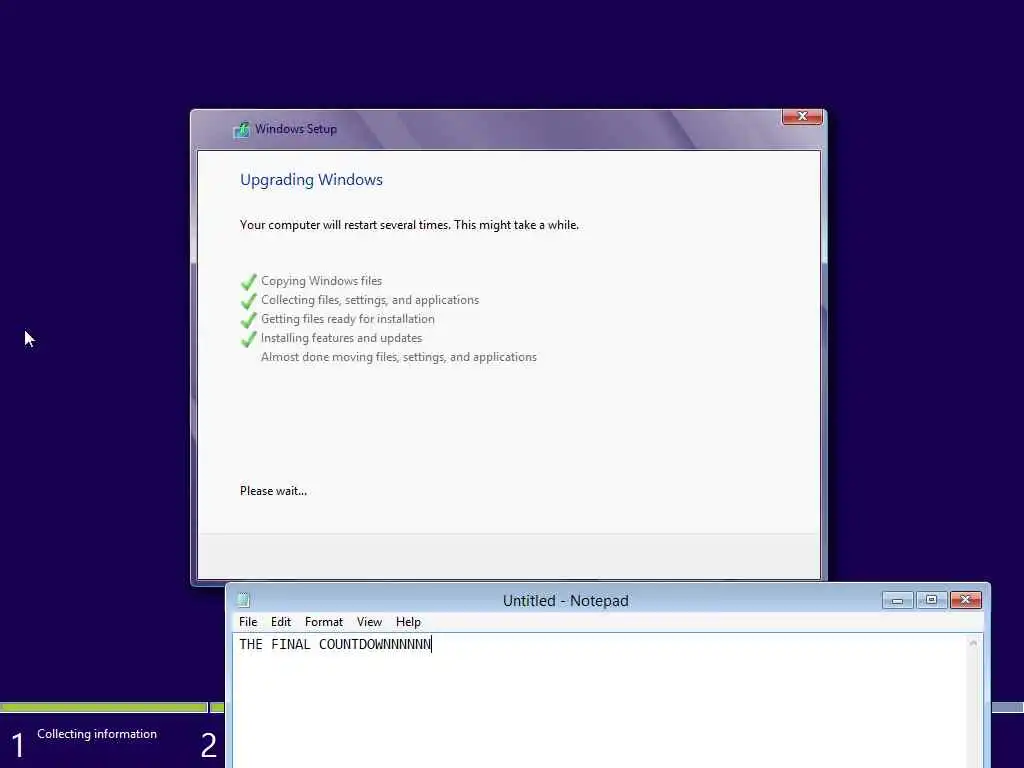Click the green setup progress bar
This screenshot has height=768, width=1024.
click(104, 707)
